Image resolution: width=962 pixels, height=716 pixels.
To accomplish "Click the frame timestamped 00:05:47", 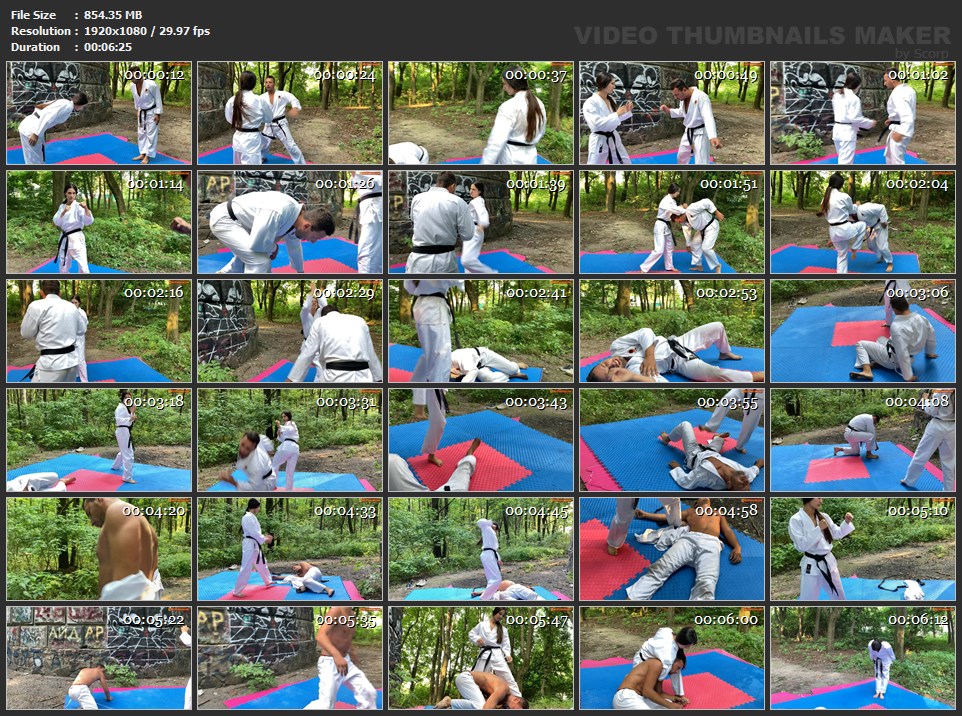I will (481, 658).
